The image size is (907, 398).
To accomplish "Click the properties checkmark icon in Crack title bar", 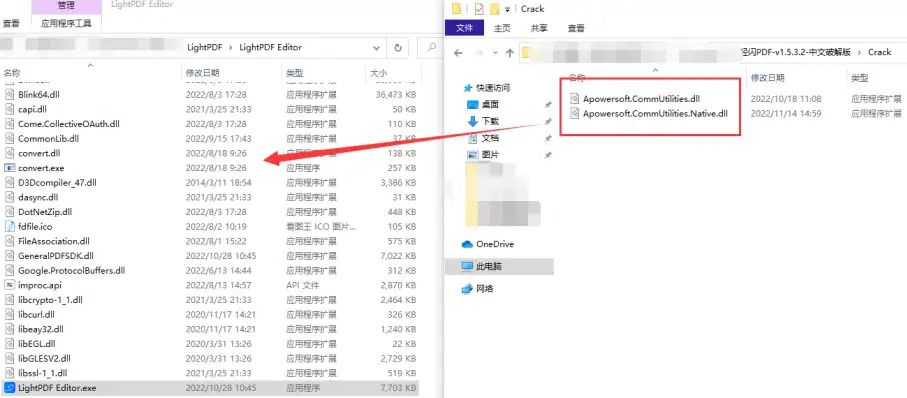I will [x=478, y=9].
